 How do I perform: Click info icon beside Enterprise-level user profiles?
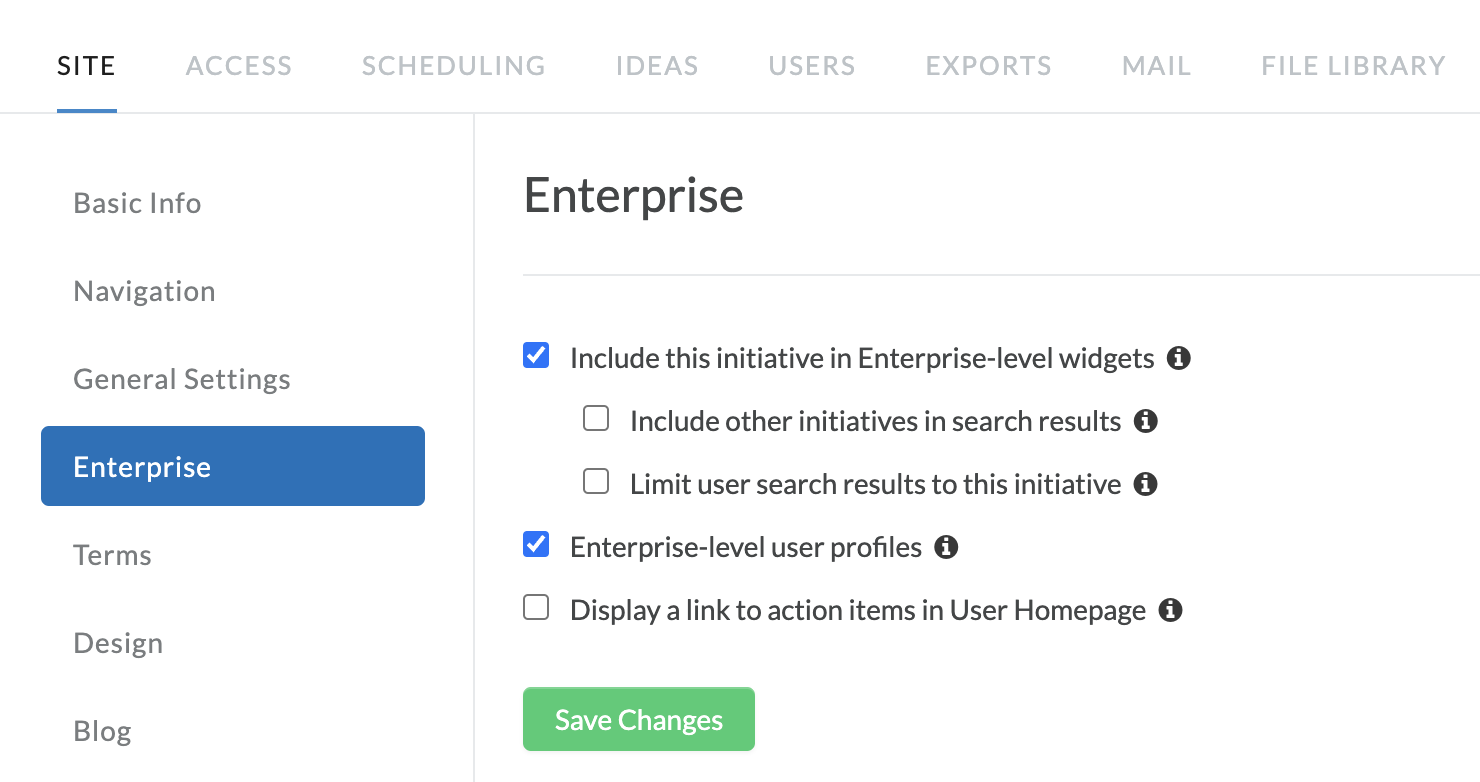946,547
